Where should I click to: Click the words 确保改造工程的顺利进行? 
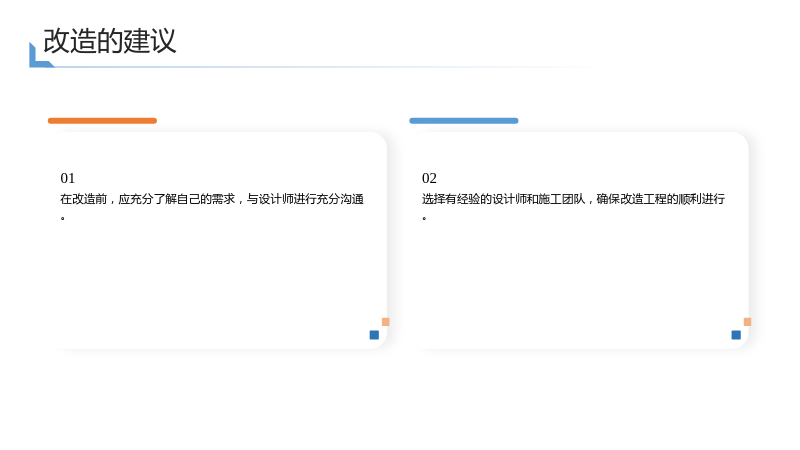661,199
